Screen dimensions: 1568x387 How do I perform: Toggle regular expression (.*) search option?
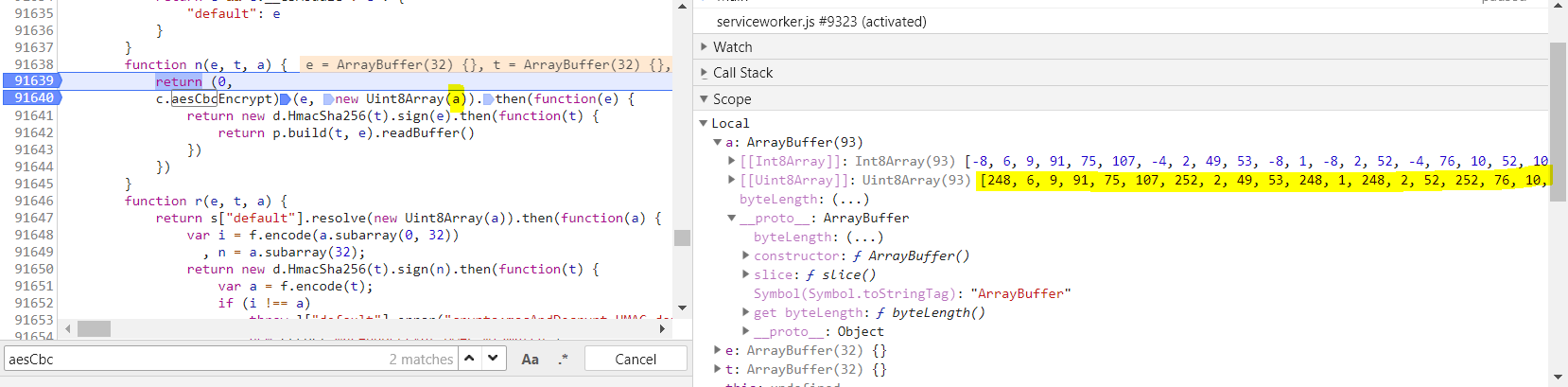pos(564,359)
